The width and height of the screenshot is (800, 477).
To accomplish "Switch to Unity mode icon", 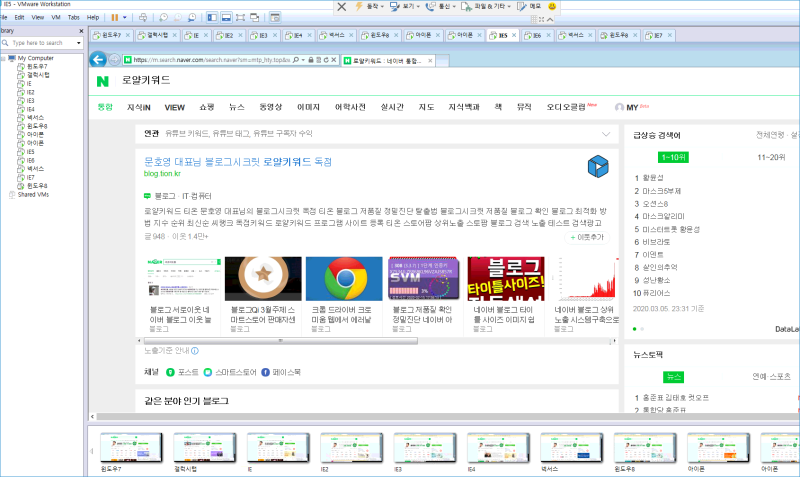I will (x=255, y=17).
